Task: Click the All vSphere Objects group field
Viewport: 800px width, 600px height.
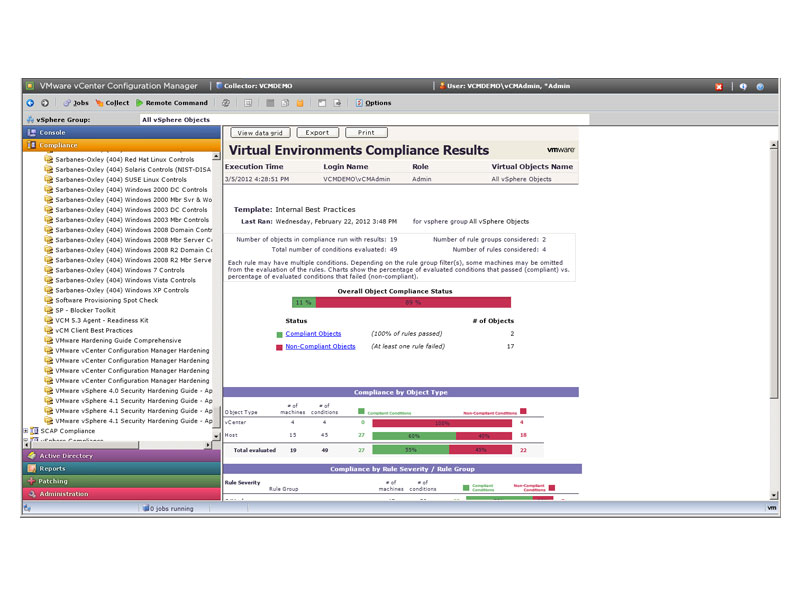Action: coord(364,120)
